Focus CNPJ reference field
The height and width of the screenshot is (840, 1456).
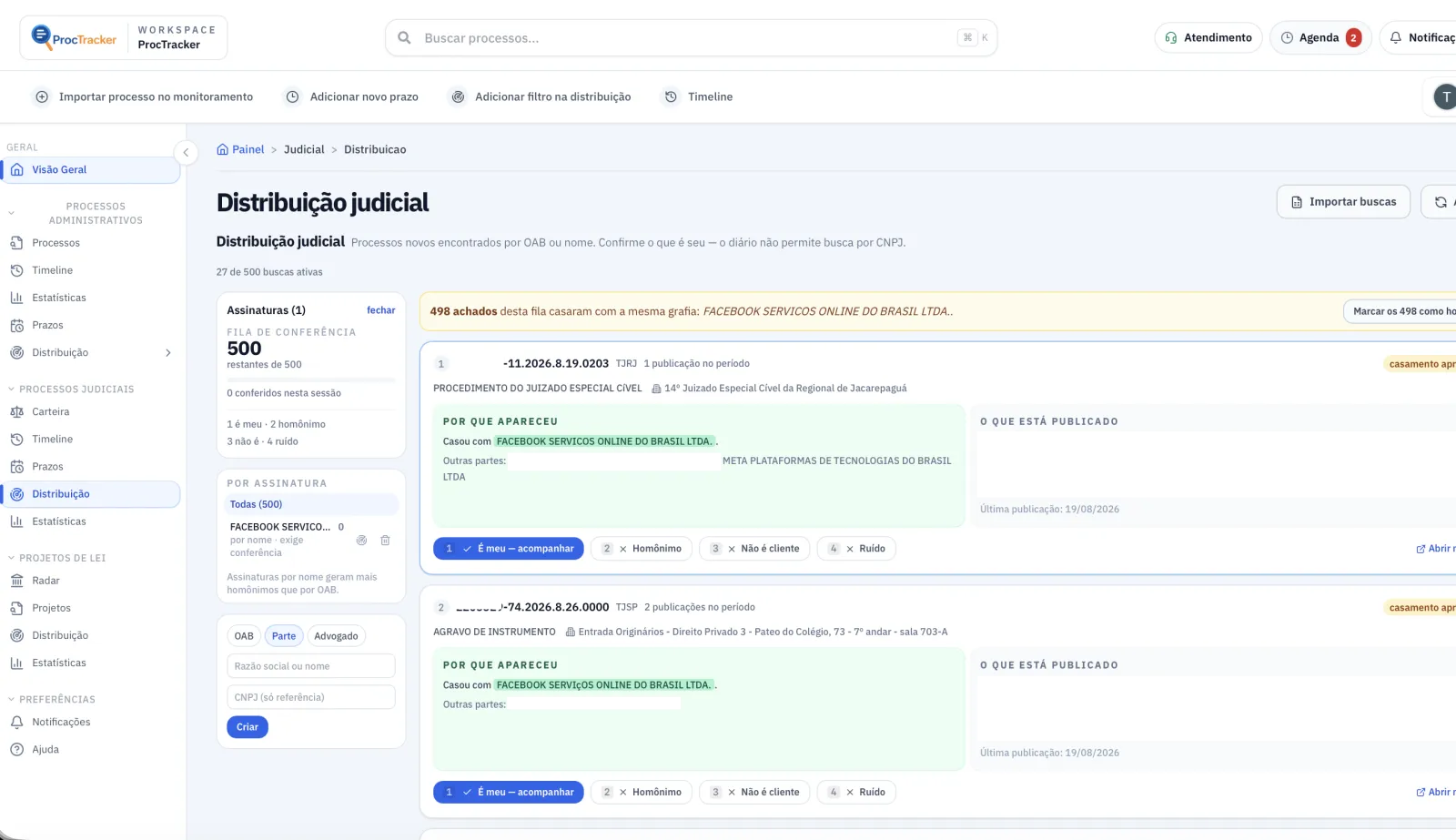click(311, 697)
